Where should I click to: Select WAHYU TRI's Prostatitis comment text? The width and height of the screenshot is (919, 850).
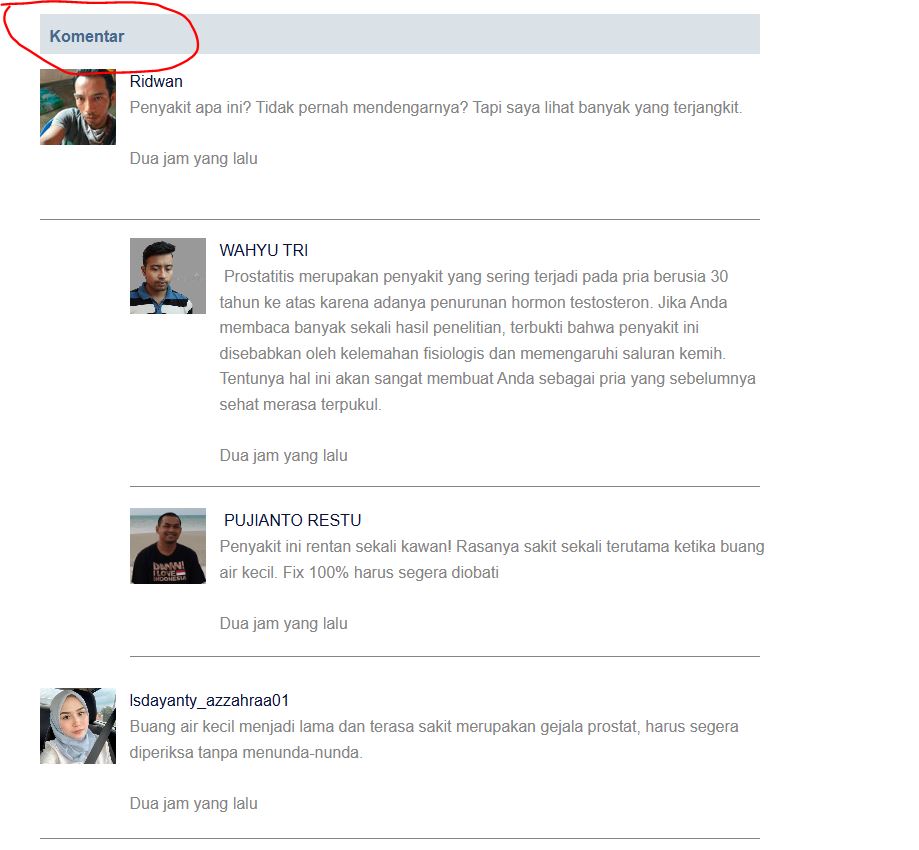click(488, 340)
